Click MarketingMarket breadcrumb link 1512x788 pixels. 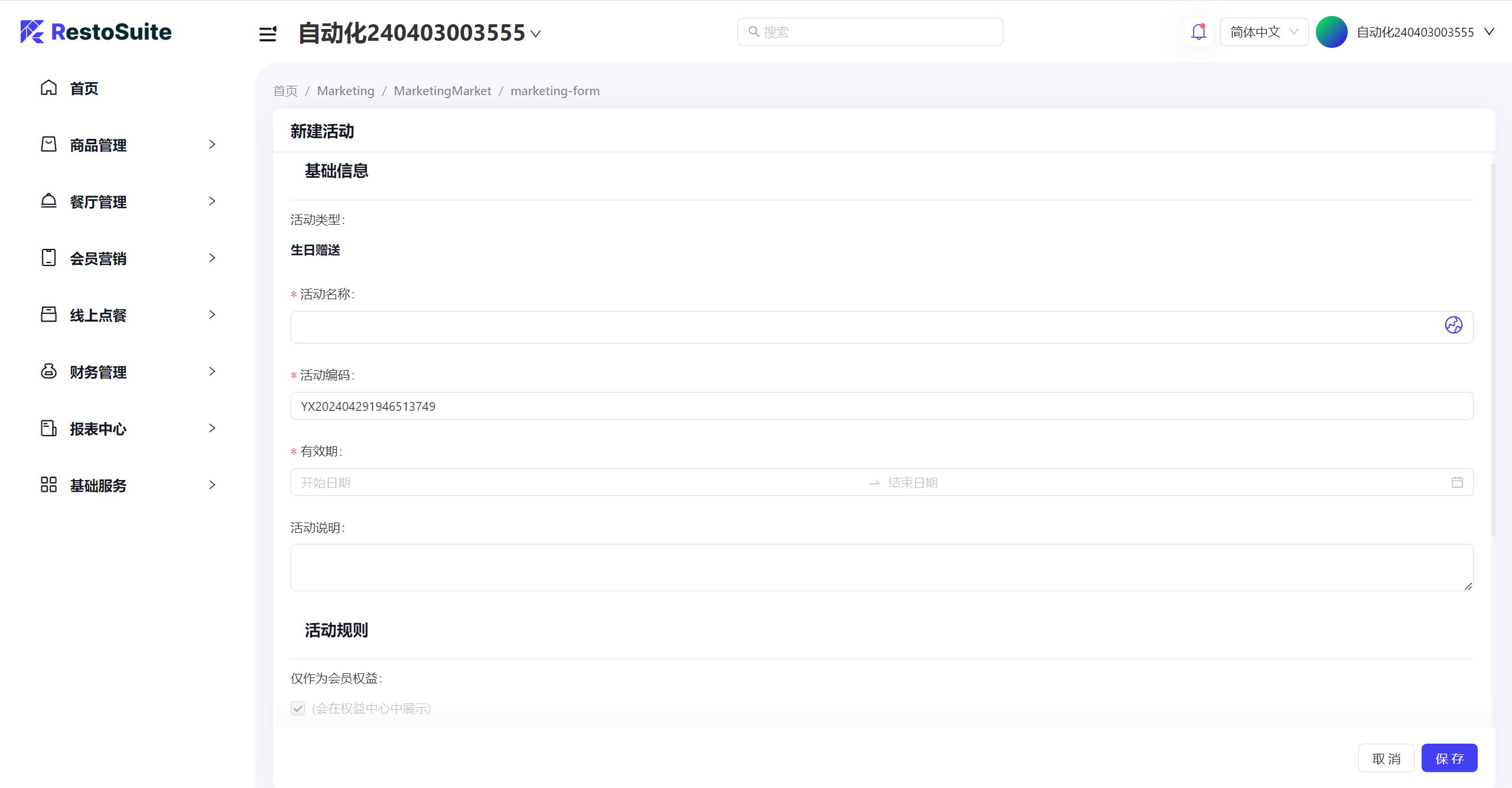tap(443, 91)
